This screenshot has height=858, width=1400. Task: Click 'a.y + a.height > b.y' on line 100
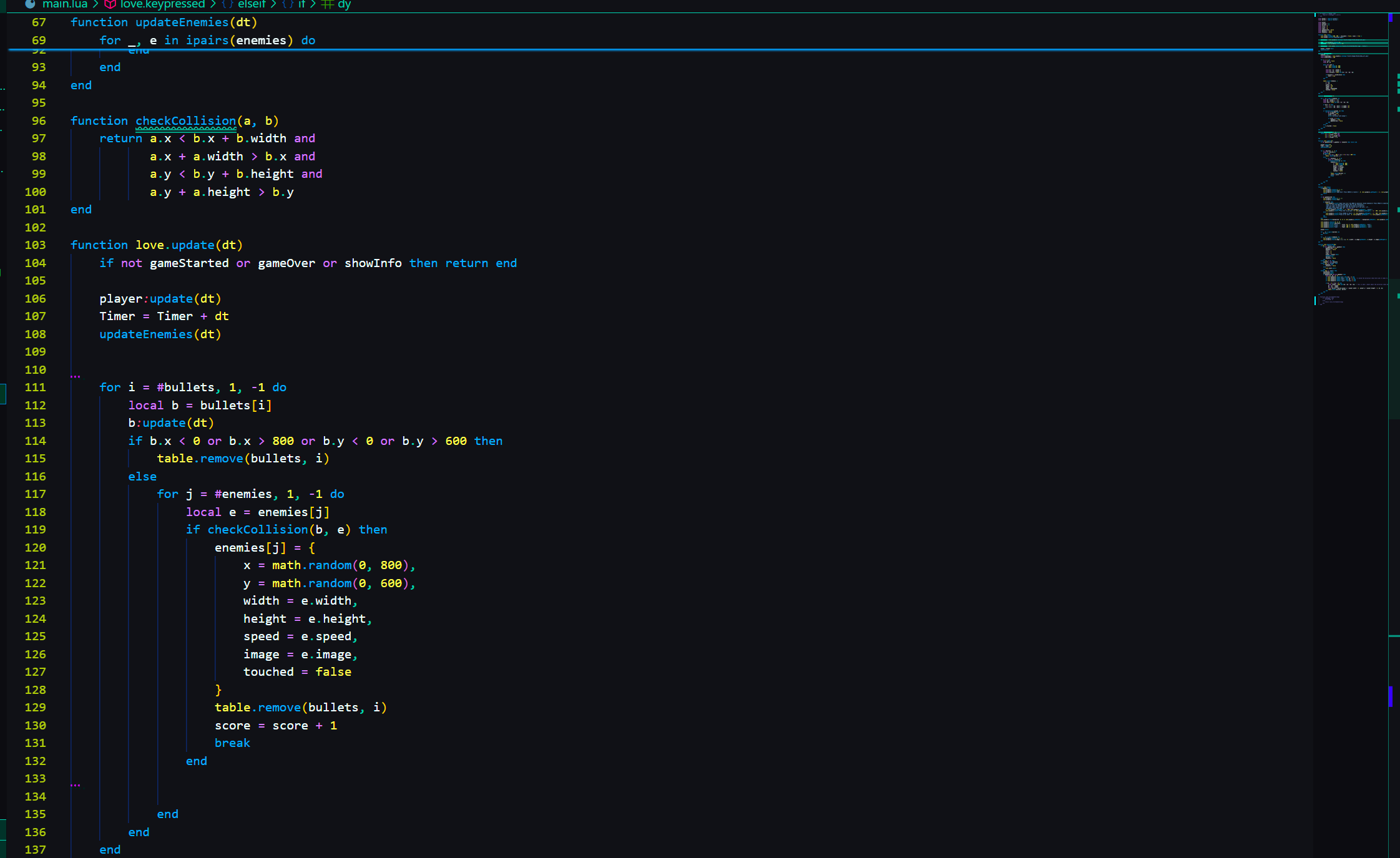click(222, 192)
